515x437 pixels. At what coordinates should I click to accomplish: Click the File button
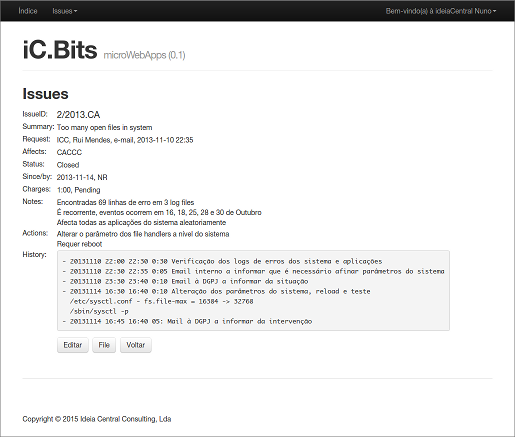point(104,345)
